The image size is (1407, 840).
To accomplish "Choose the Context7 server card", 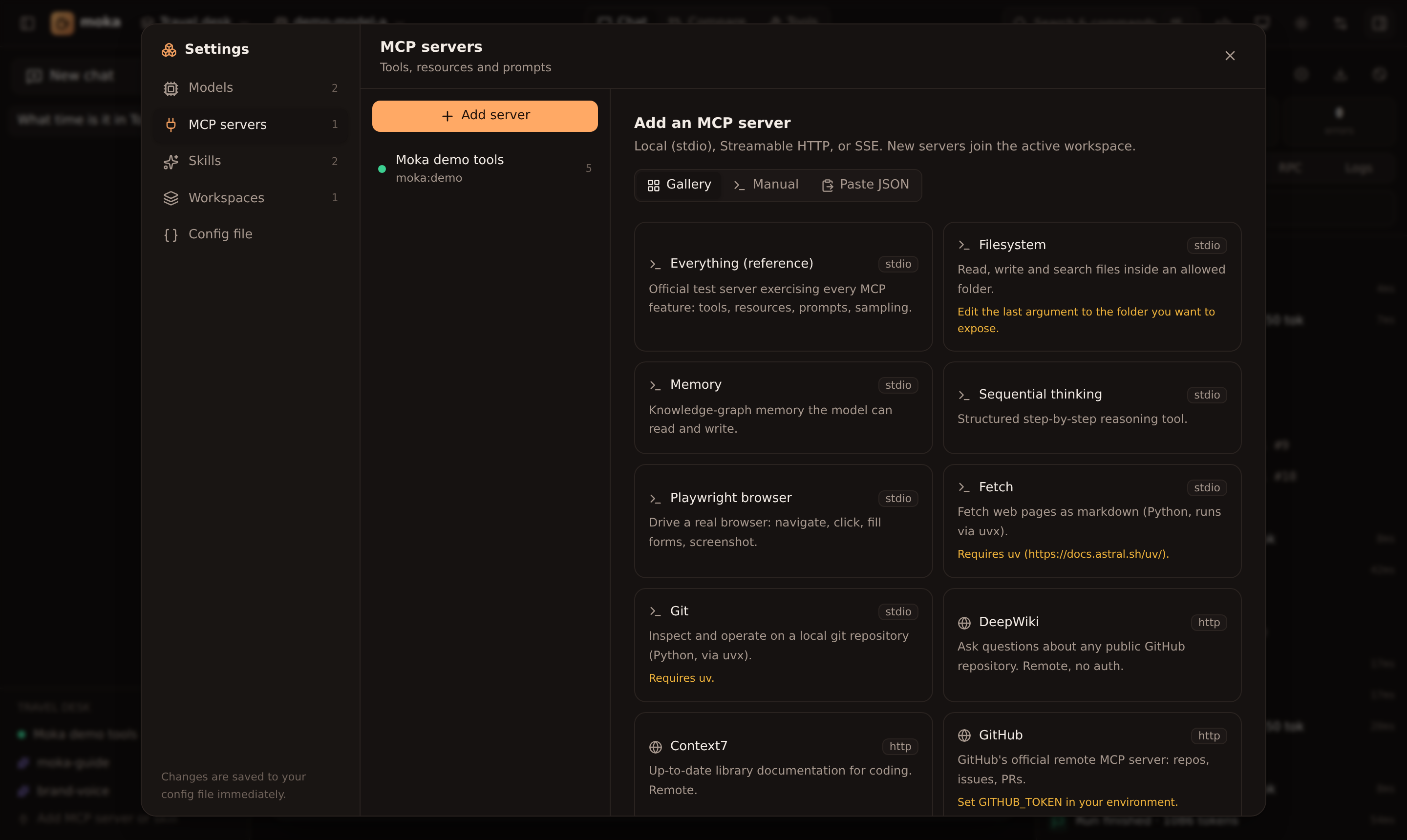I will pos(783,764).
